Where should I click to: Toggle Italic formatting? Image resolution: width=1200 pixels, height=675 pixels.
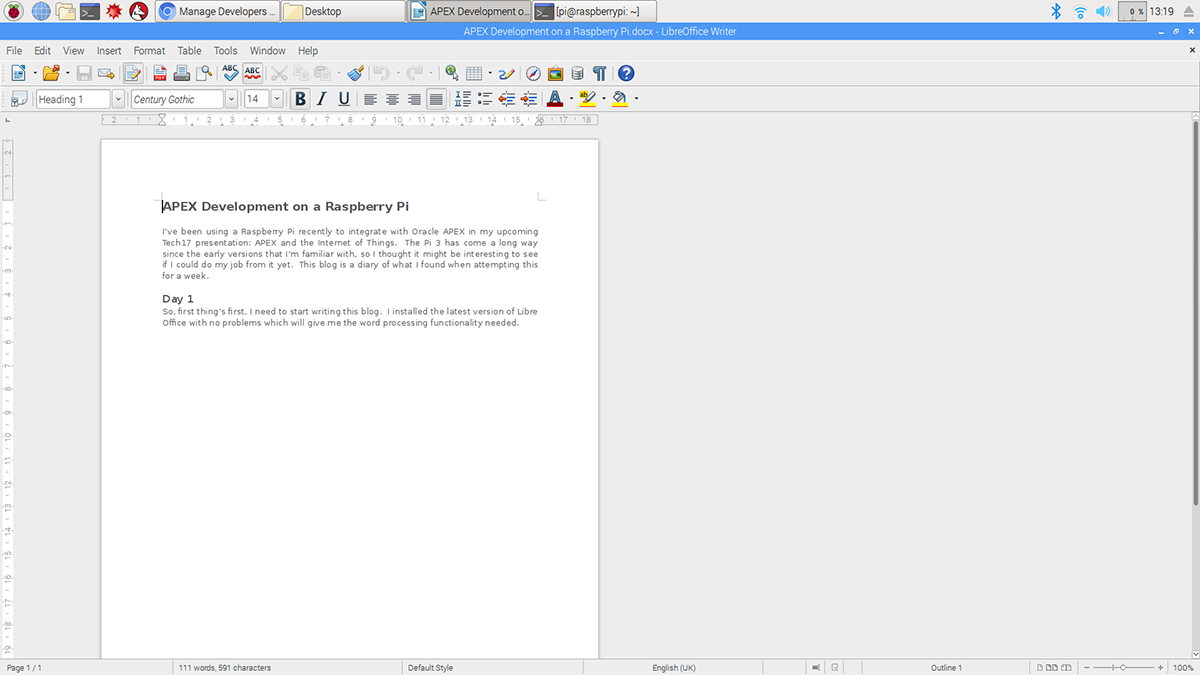coord(322,99)
